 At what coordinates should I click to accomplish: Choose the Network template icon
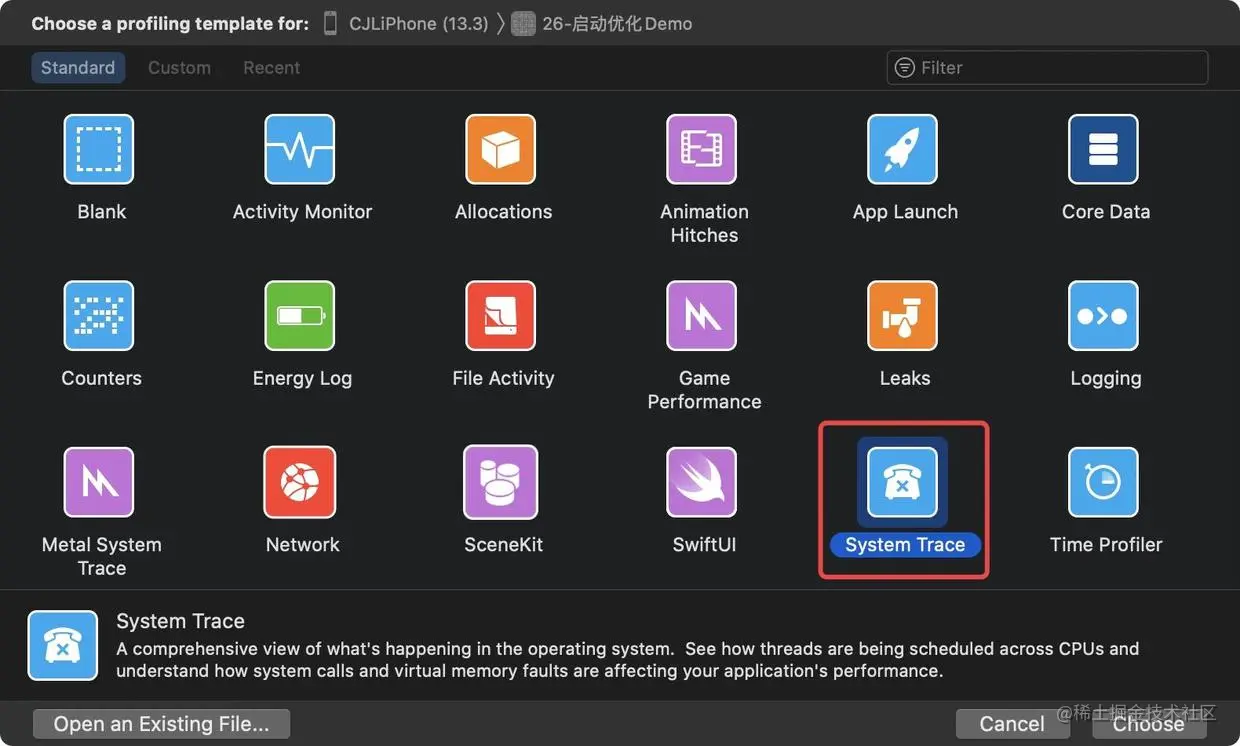299,482
